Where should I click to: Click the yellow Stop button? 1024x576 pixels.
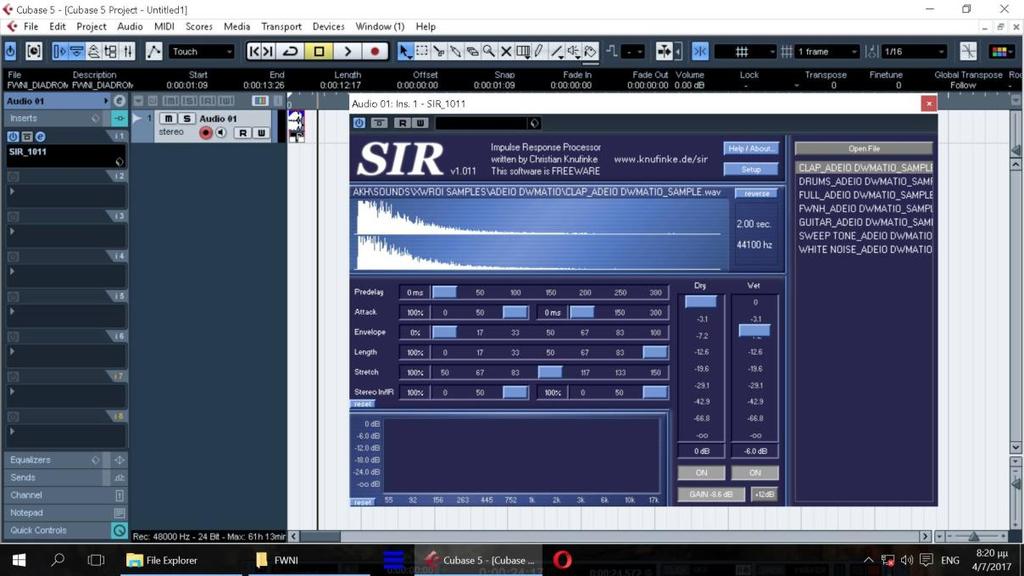coord(319,52)
